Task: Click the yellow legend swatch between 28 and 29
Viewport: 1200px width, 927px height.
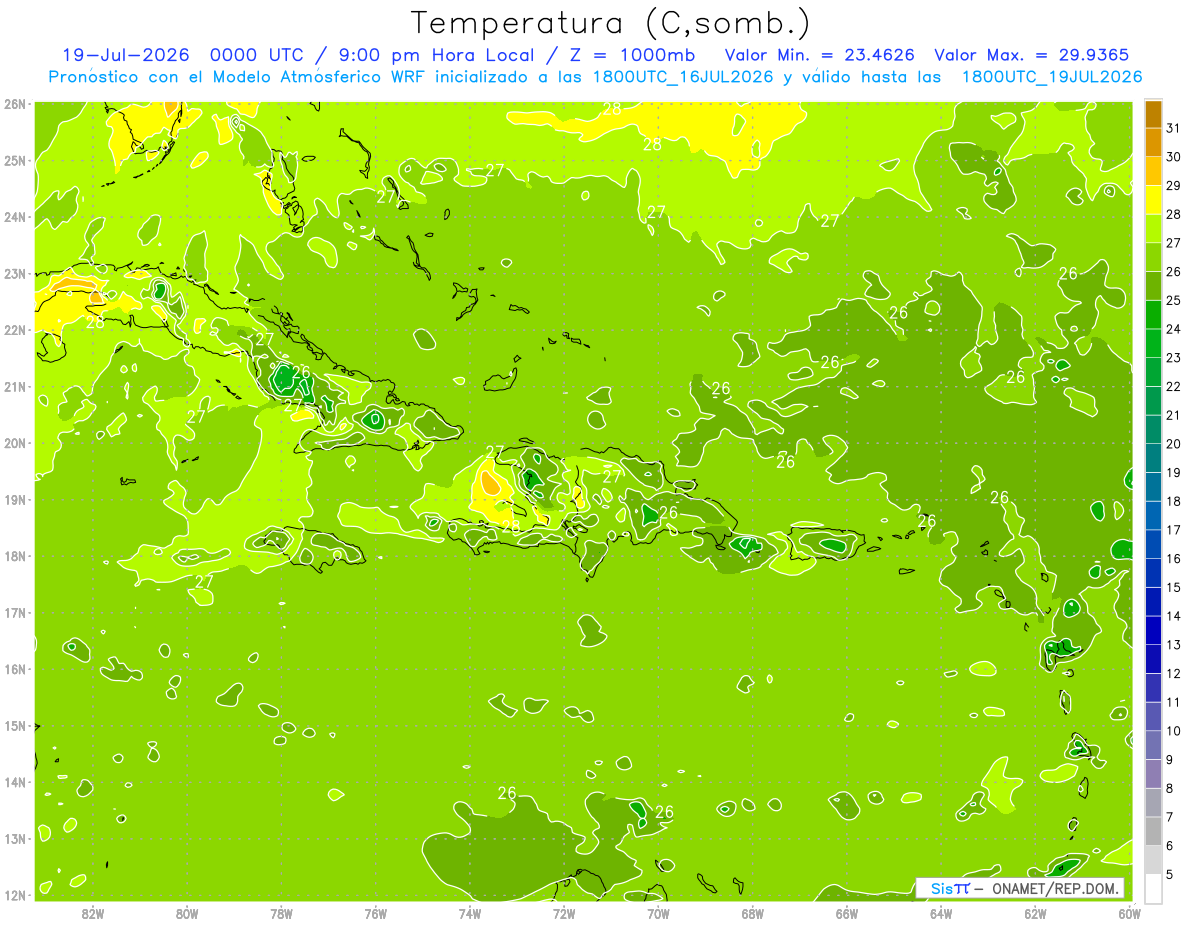Action: pyautogui.click(x=1153, y=200)
